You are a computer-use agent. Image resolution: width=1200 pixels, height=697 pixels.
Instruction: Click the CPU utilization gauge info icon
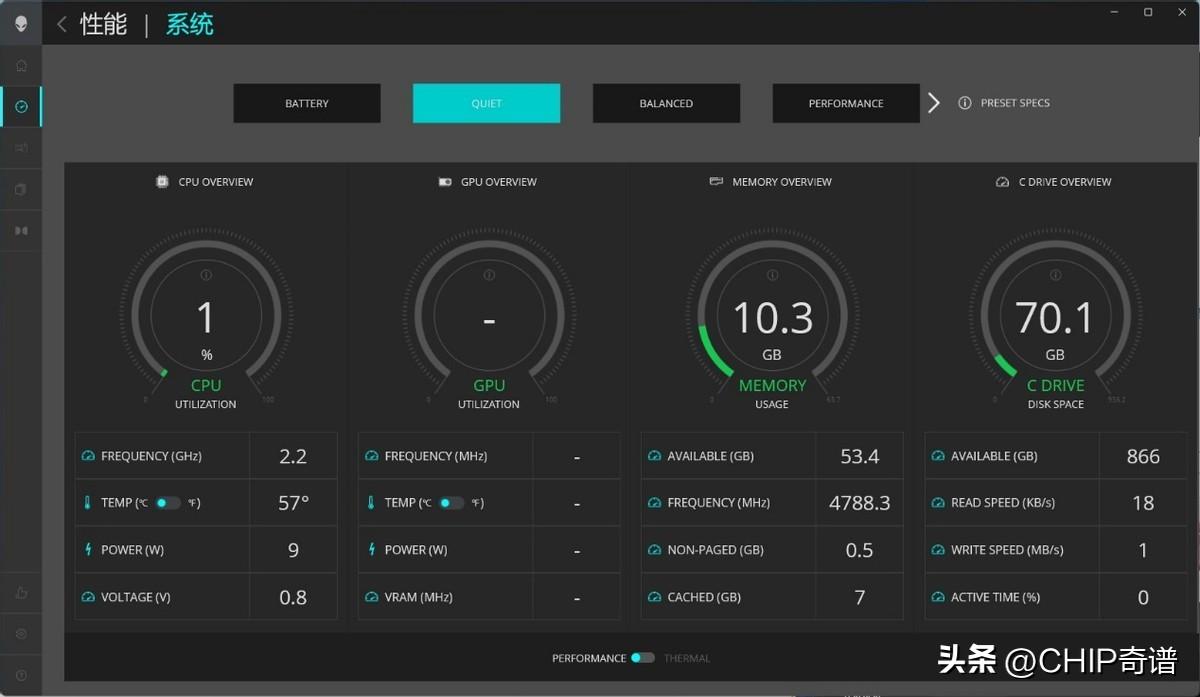[206, 275]
